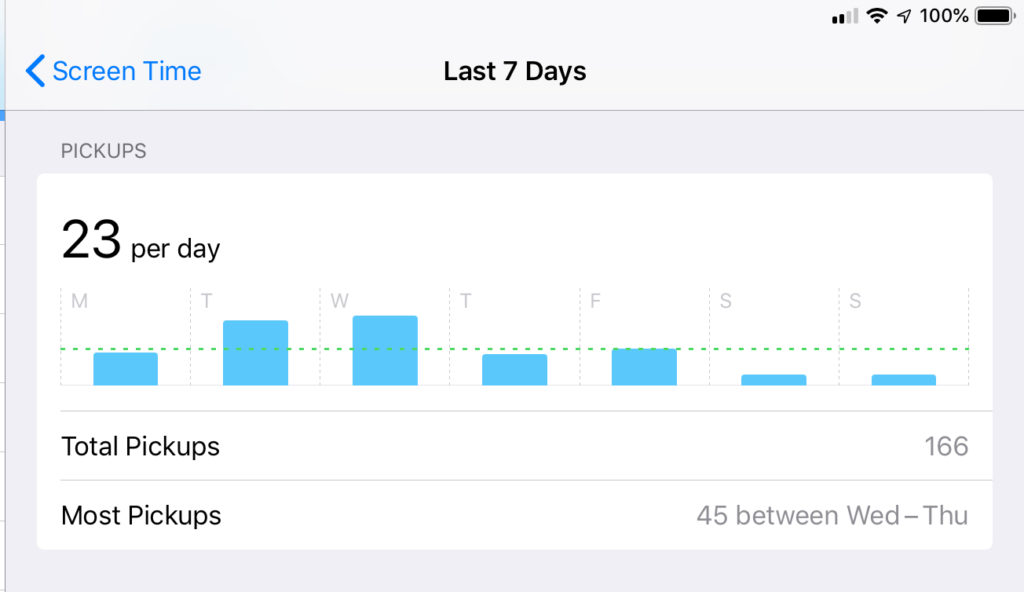
Task: Tap the 23 per day average
Action: coord(140,240)
